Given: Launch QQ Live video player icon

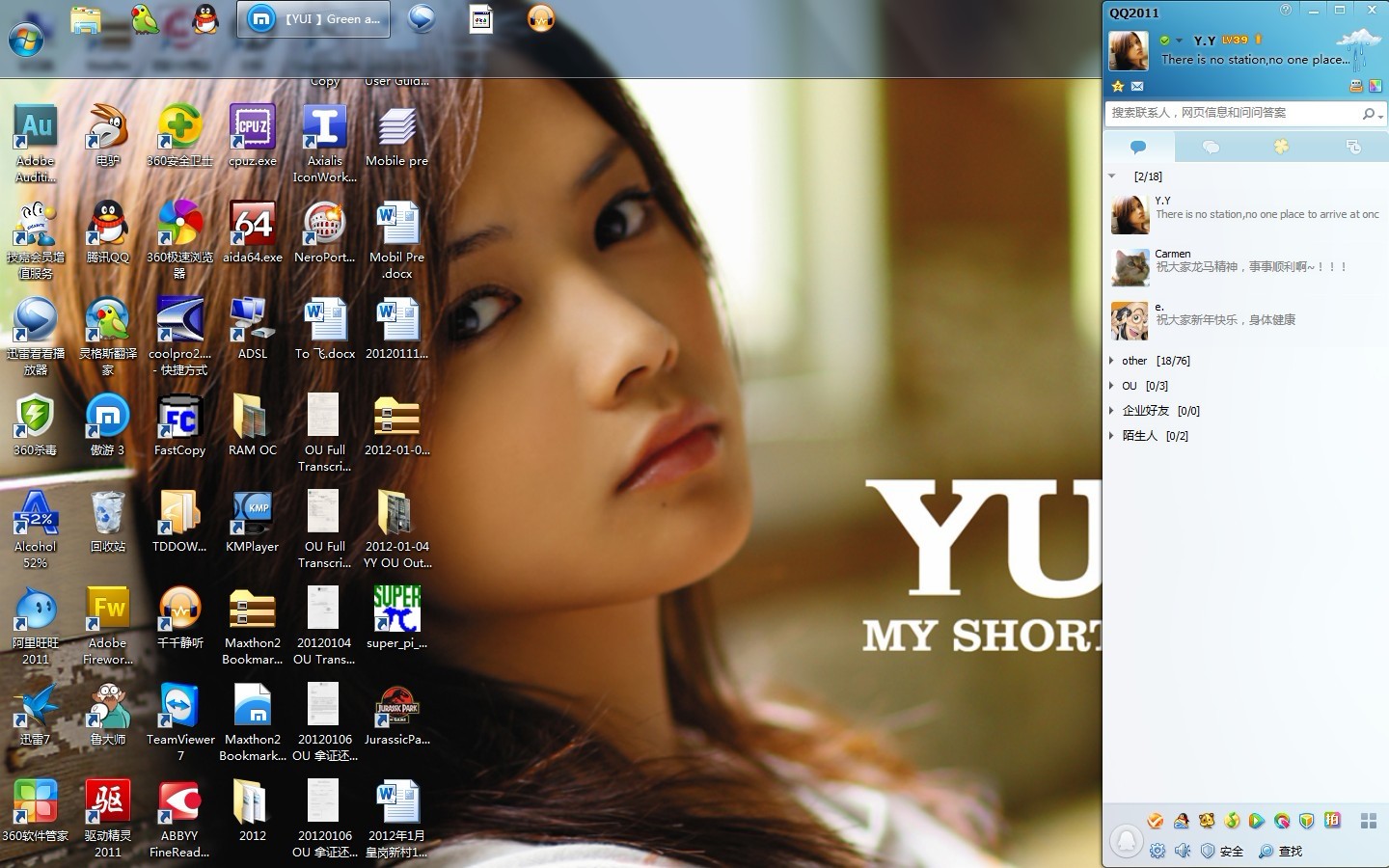Looking at the screenshot, I should click(1256, 821).
